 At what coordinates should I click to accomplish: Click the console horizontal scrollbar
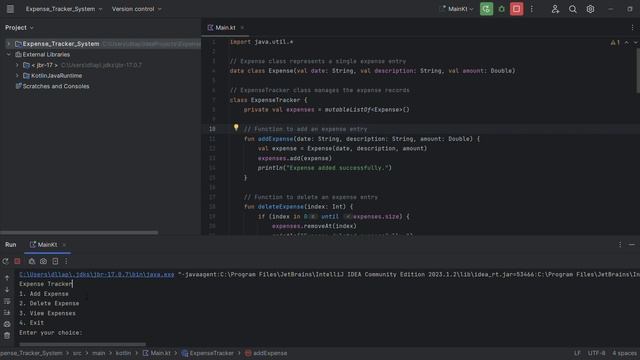tap(82, 344)
